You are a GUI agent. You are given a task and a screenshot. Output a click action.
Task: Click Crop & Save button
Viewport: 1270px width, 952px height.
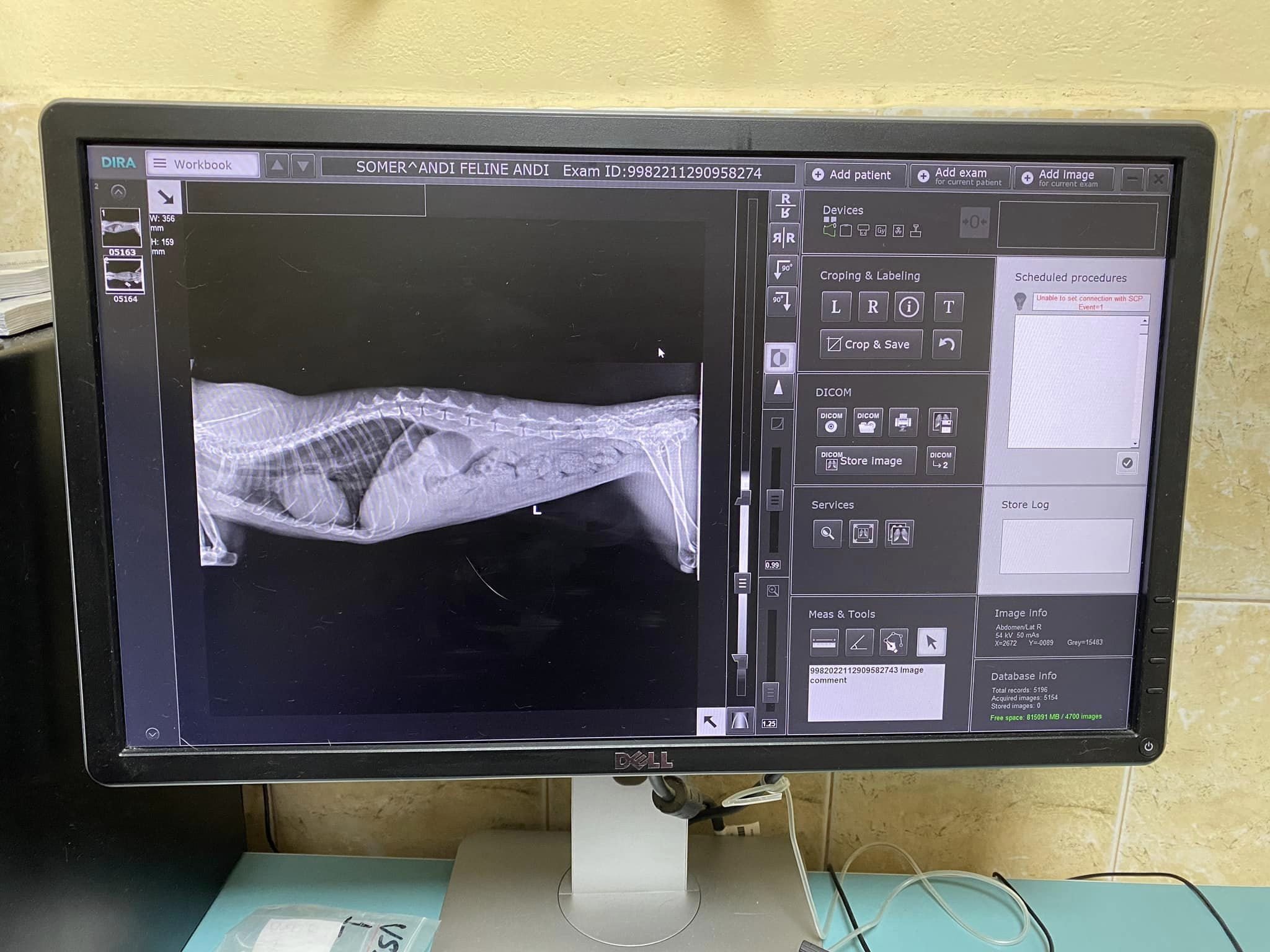[871, 344]
